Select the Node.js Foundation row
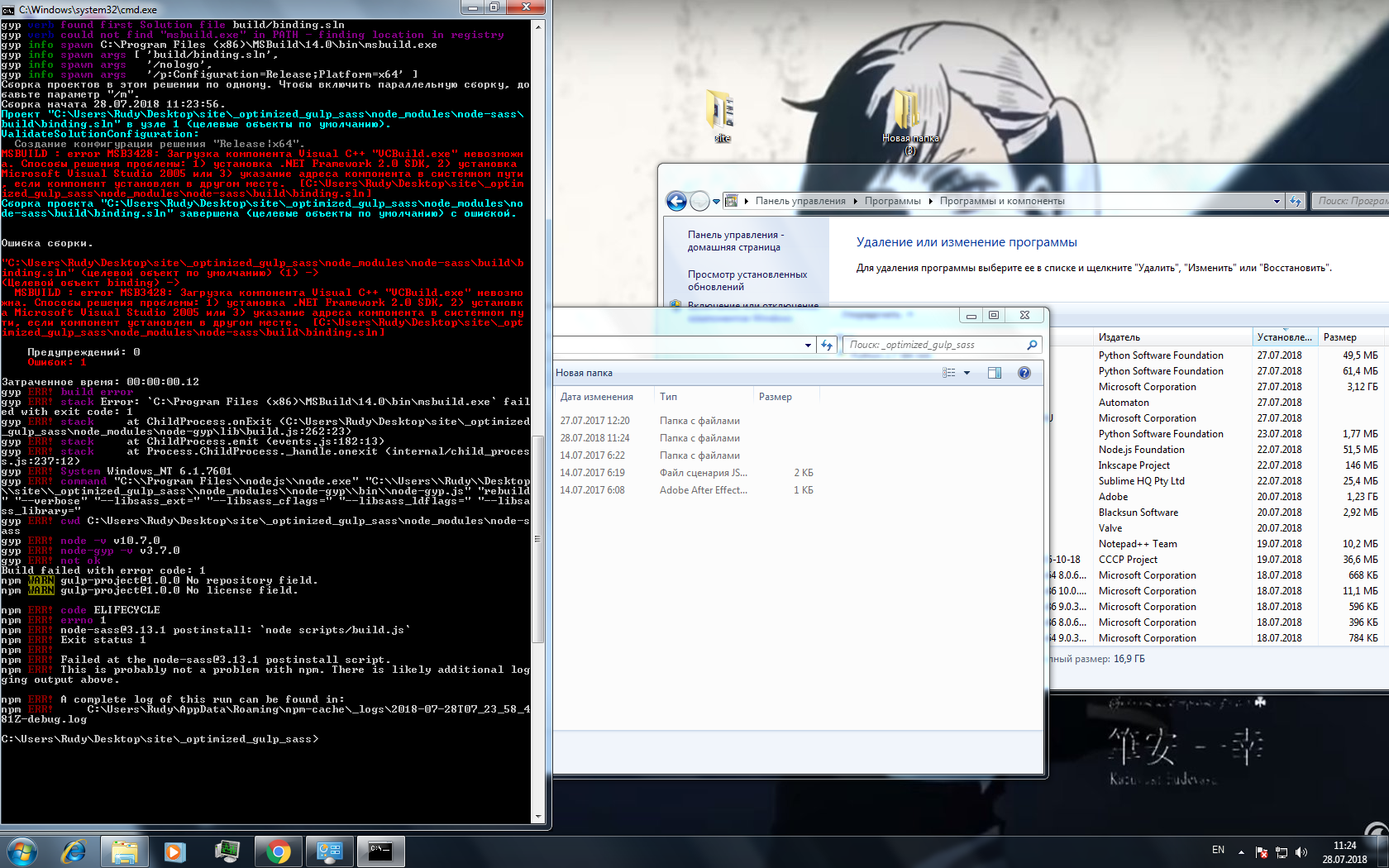Screen dimensions: 1389x868 click(1218, 450)
